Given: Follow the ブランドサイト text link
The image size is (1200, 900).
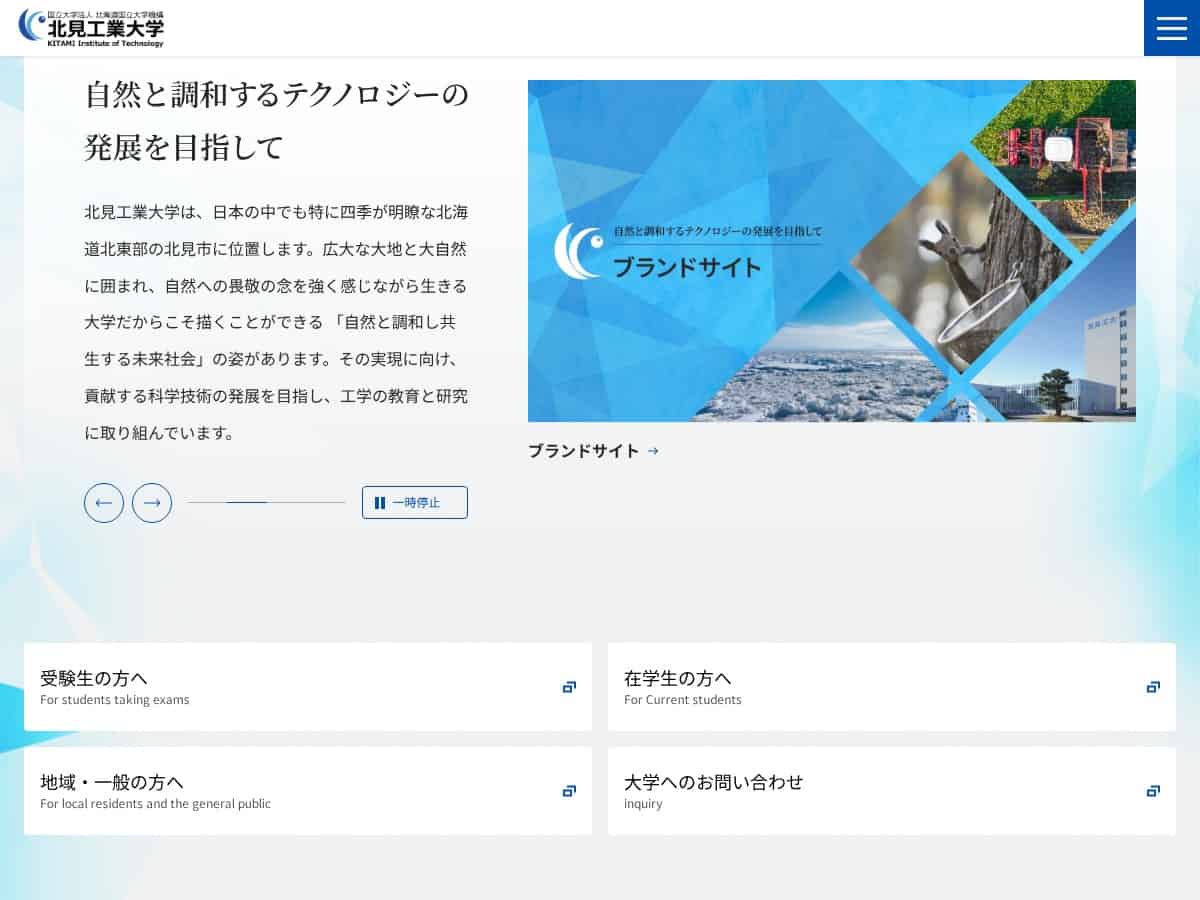Looking at the screenshot, I should (x=584, y=451).
